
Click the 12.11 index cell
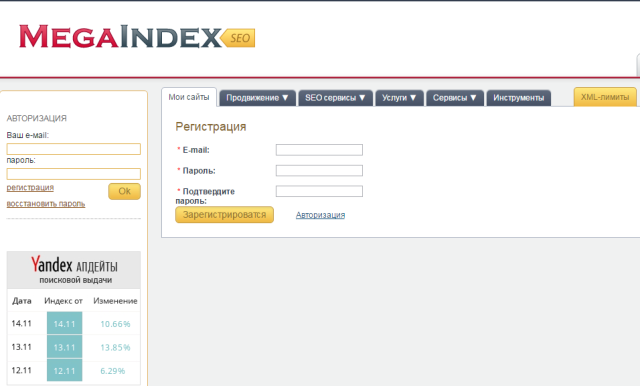click(64, 370)
